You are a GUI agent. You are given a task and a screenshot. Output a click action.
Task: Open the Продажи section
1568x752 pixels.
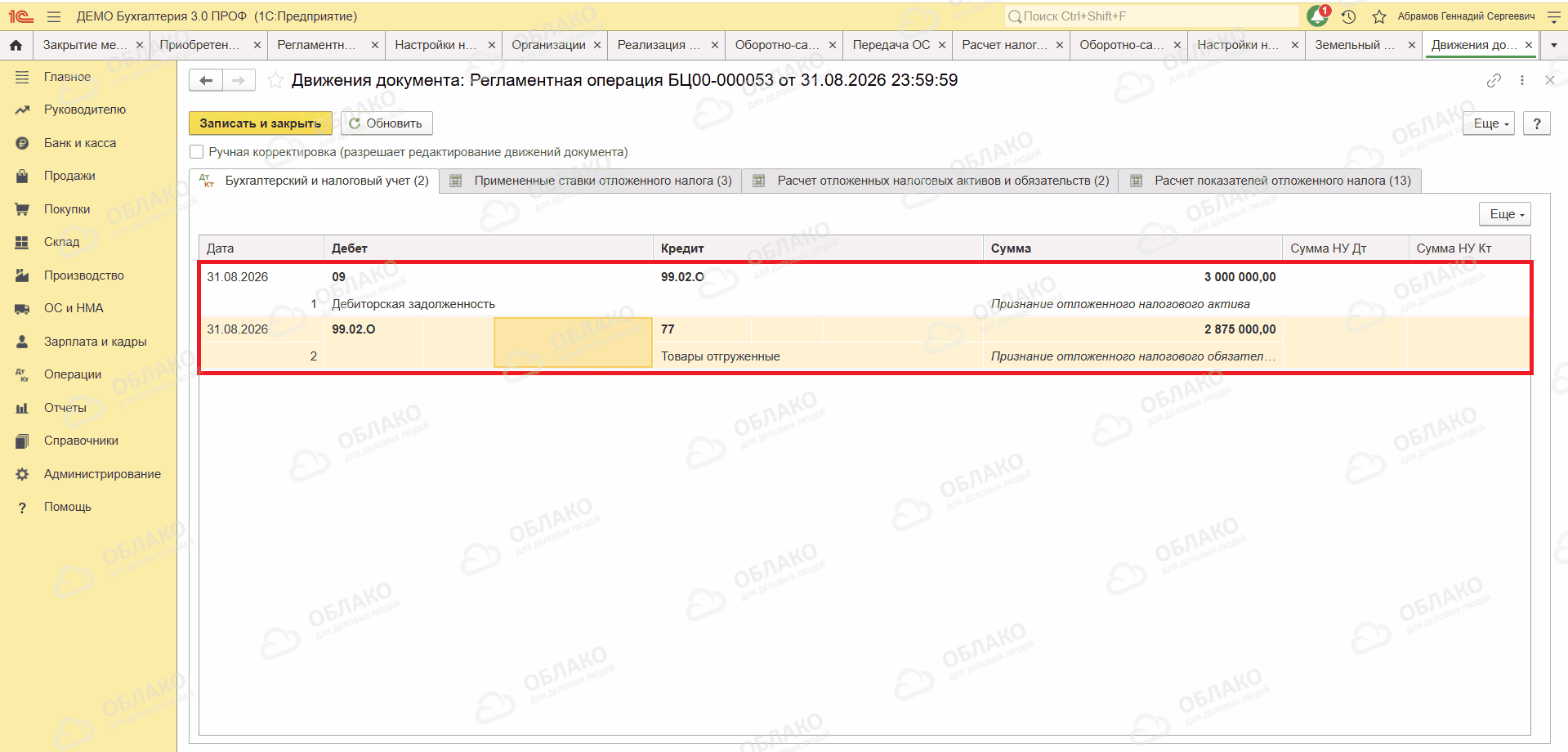[x=69, y=176]
